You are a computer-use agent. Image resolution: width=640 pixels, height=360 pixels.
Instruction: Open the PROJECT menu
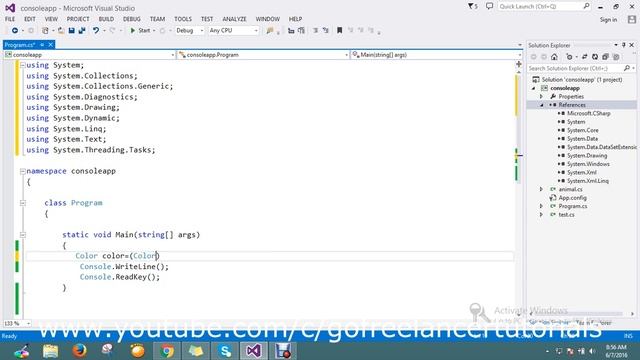click(x=78, y=19)
